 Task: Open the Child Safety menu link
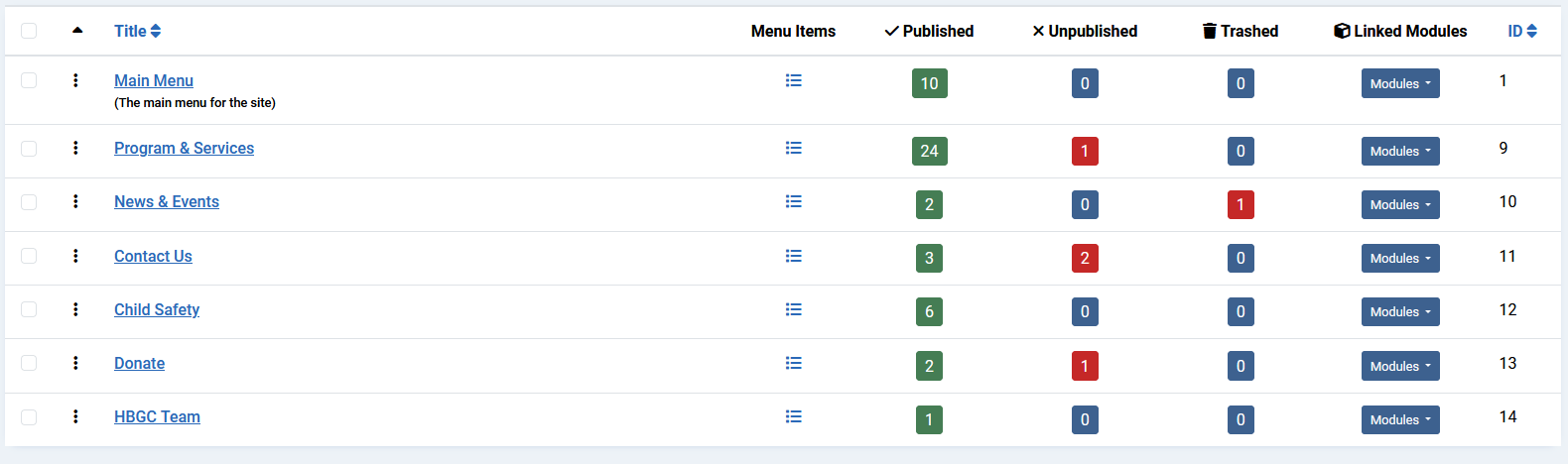(157, 309)
